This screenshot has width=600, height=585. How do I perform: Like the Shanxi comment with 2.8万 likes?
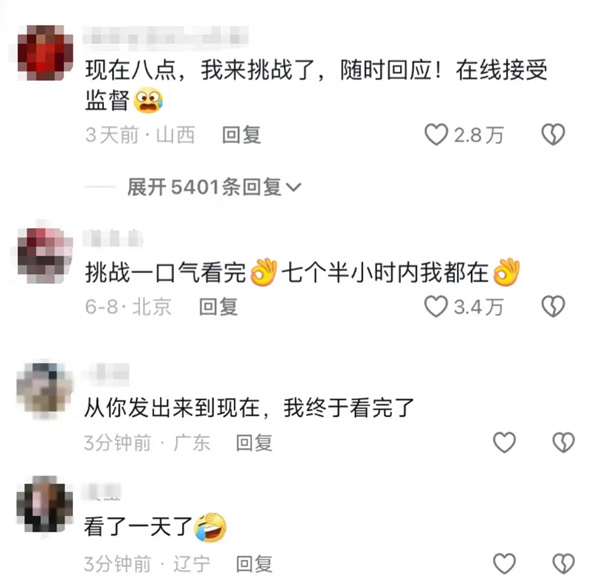(436, 135)
